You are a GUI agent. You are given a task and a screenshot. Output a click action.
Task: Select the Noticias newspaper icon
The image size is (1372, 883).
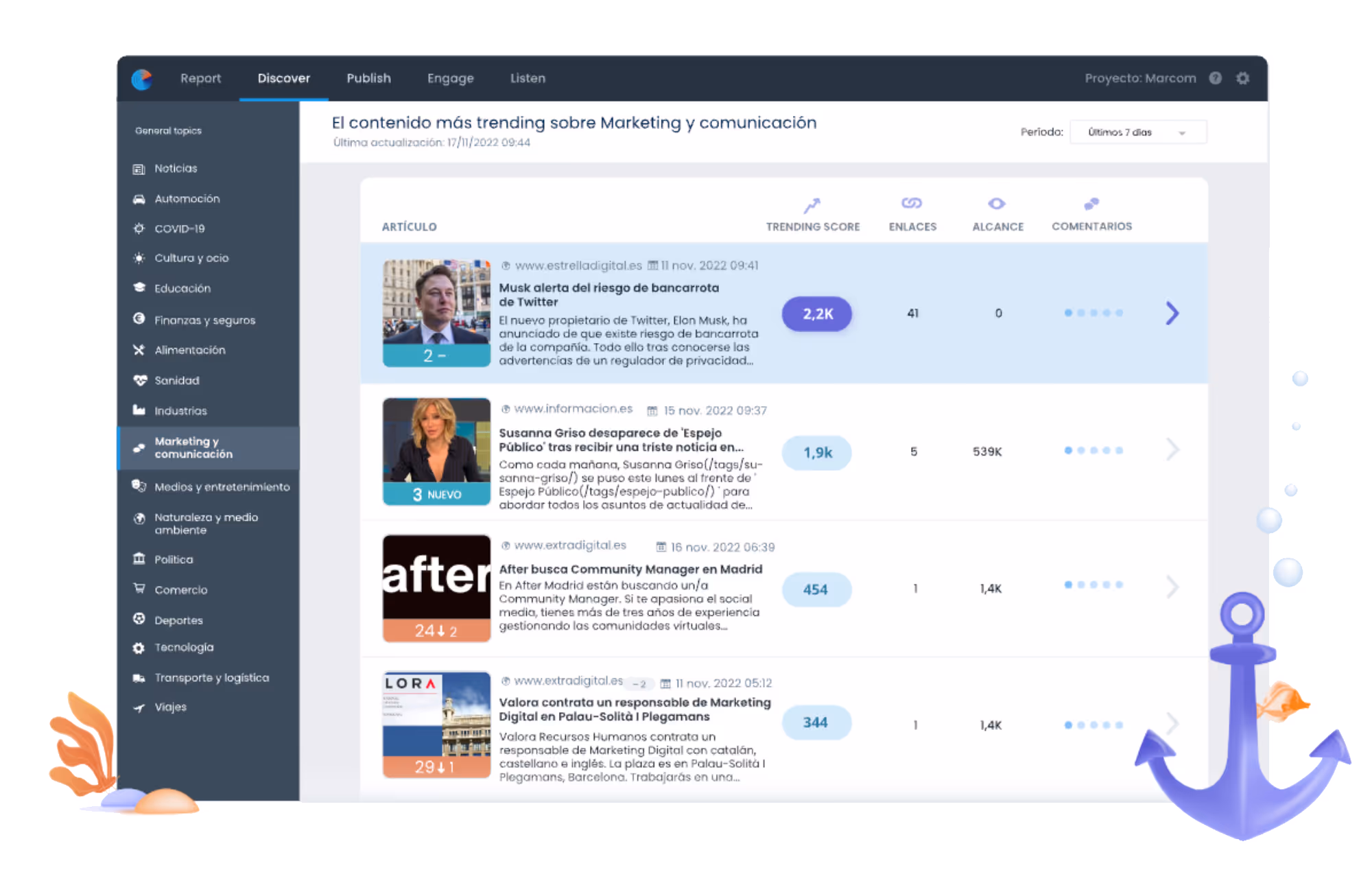click(x=139, y=169)
